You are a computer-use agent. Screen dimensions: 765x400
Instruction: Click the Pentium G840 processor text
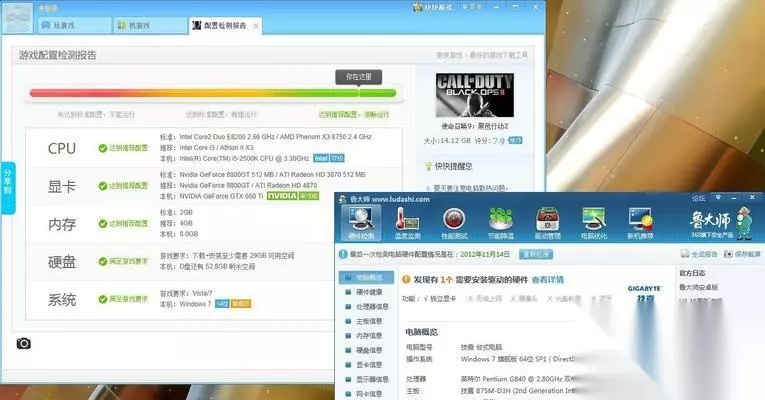(x=517, y=379)
